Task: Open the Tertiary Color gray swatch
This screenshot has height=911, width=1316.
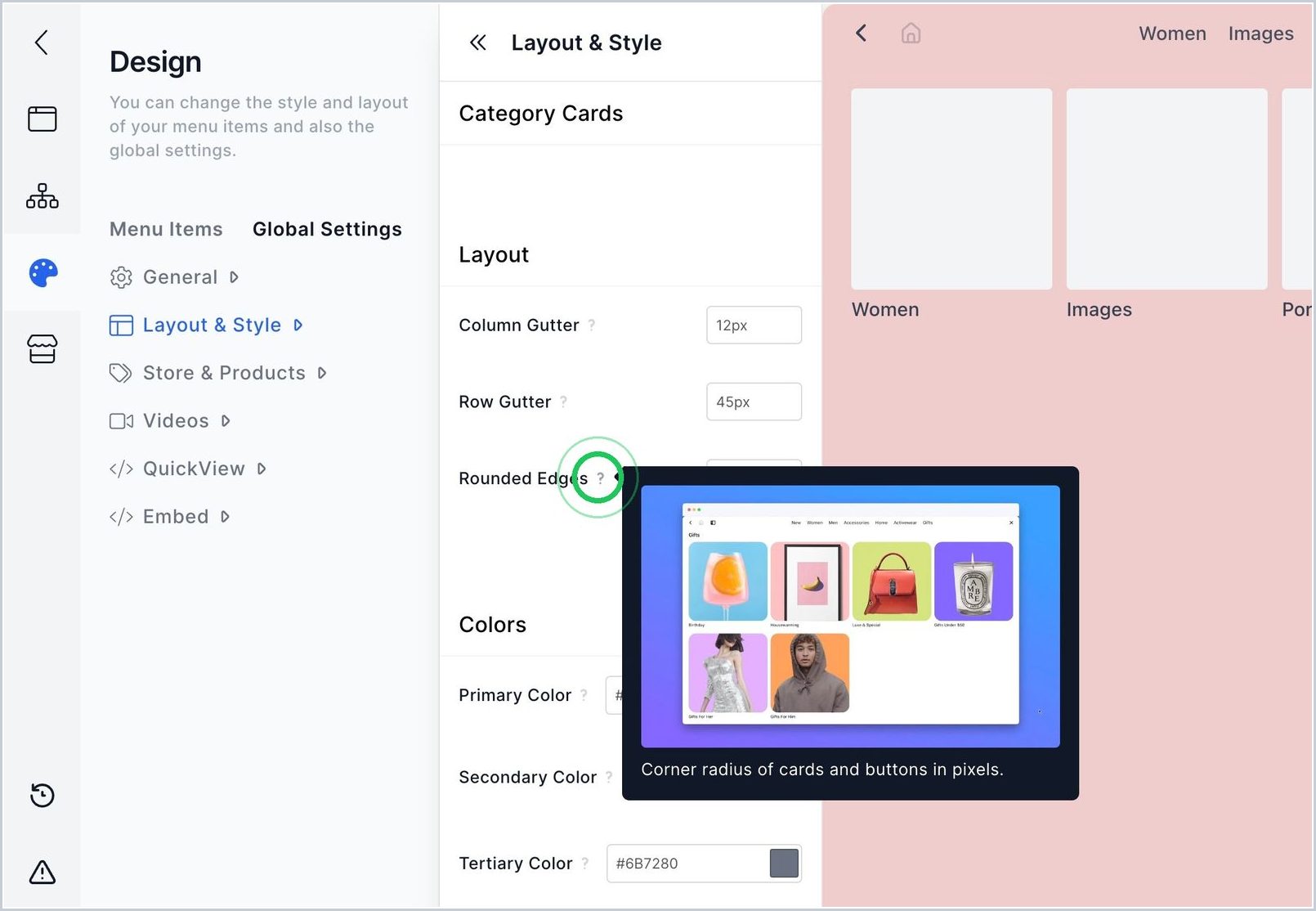Action: click(x=784, y=863)
